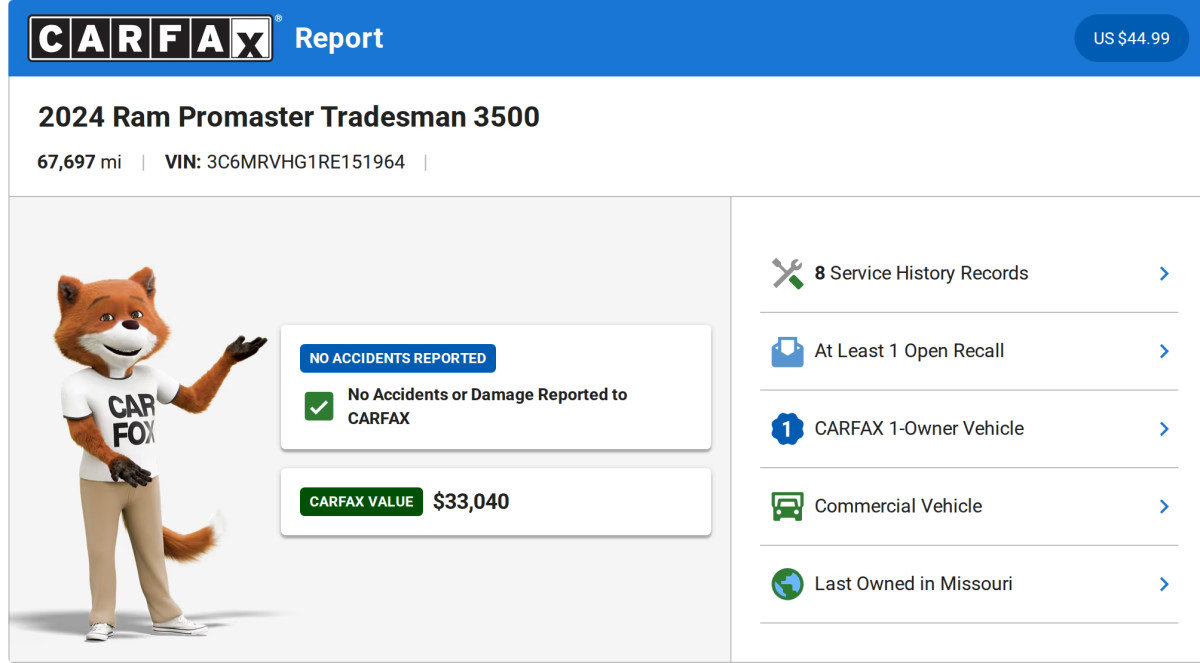Open Commercial Vehicle details via its chevron

[1164, 506]
